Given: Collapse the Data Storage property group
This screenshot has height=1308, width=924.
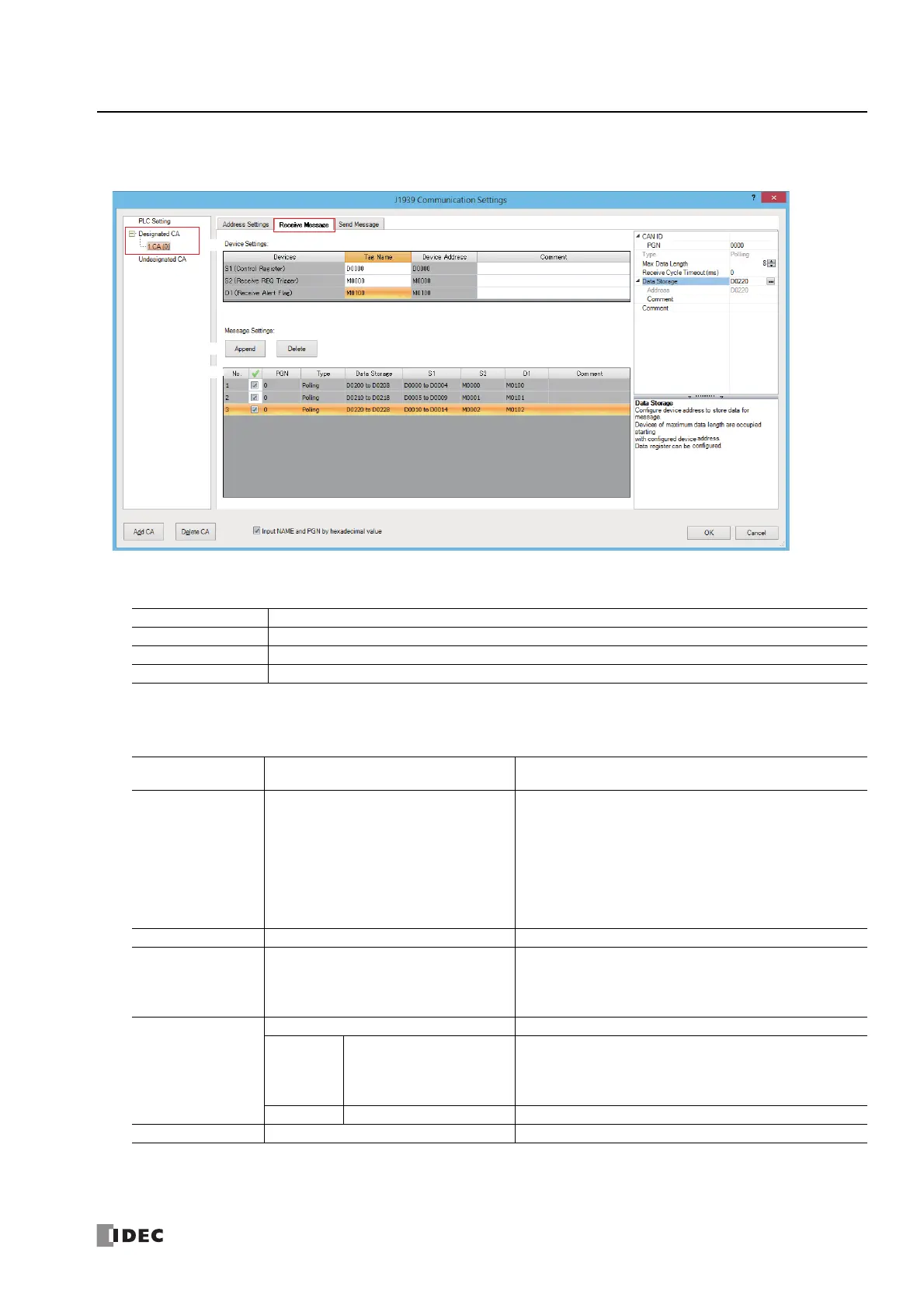Looking at the screenshot, I should 637,281.
